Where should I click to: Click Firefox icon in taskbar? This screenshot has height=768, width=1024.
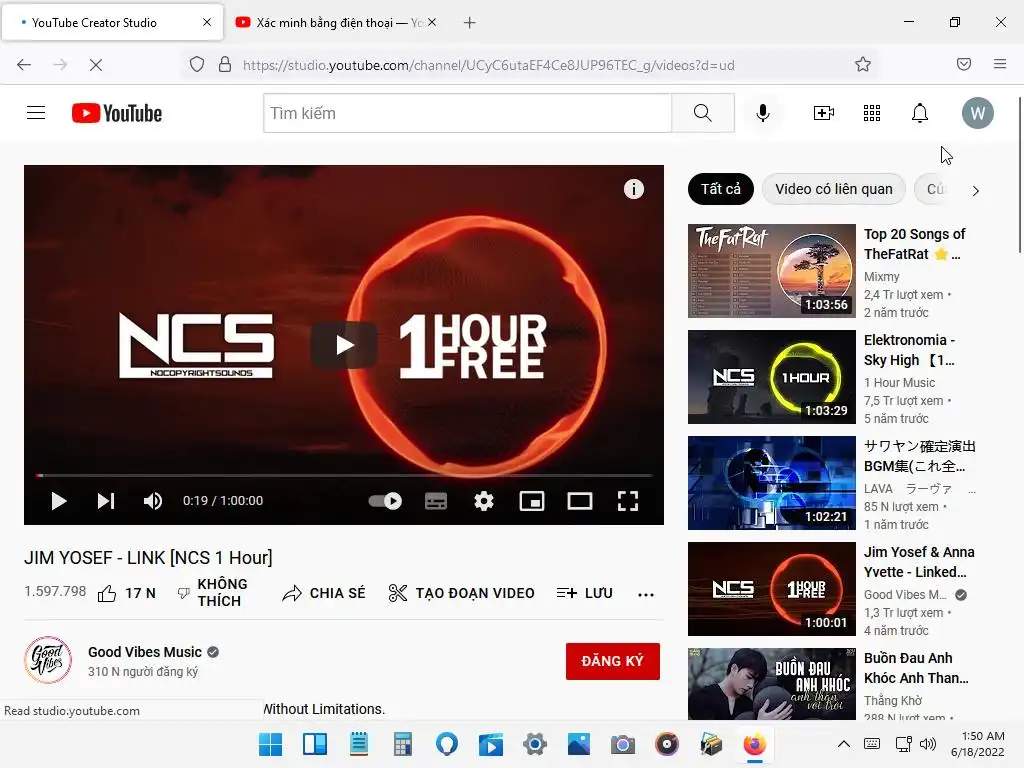click(754, 744)
